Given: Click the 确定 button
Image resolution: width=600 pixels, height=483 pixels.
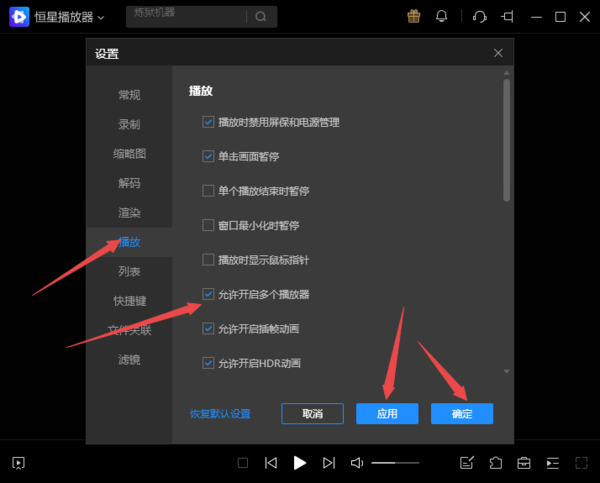Looking at the screenshot, I should coord(462,414).
